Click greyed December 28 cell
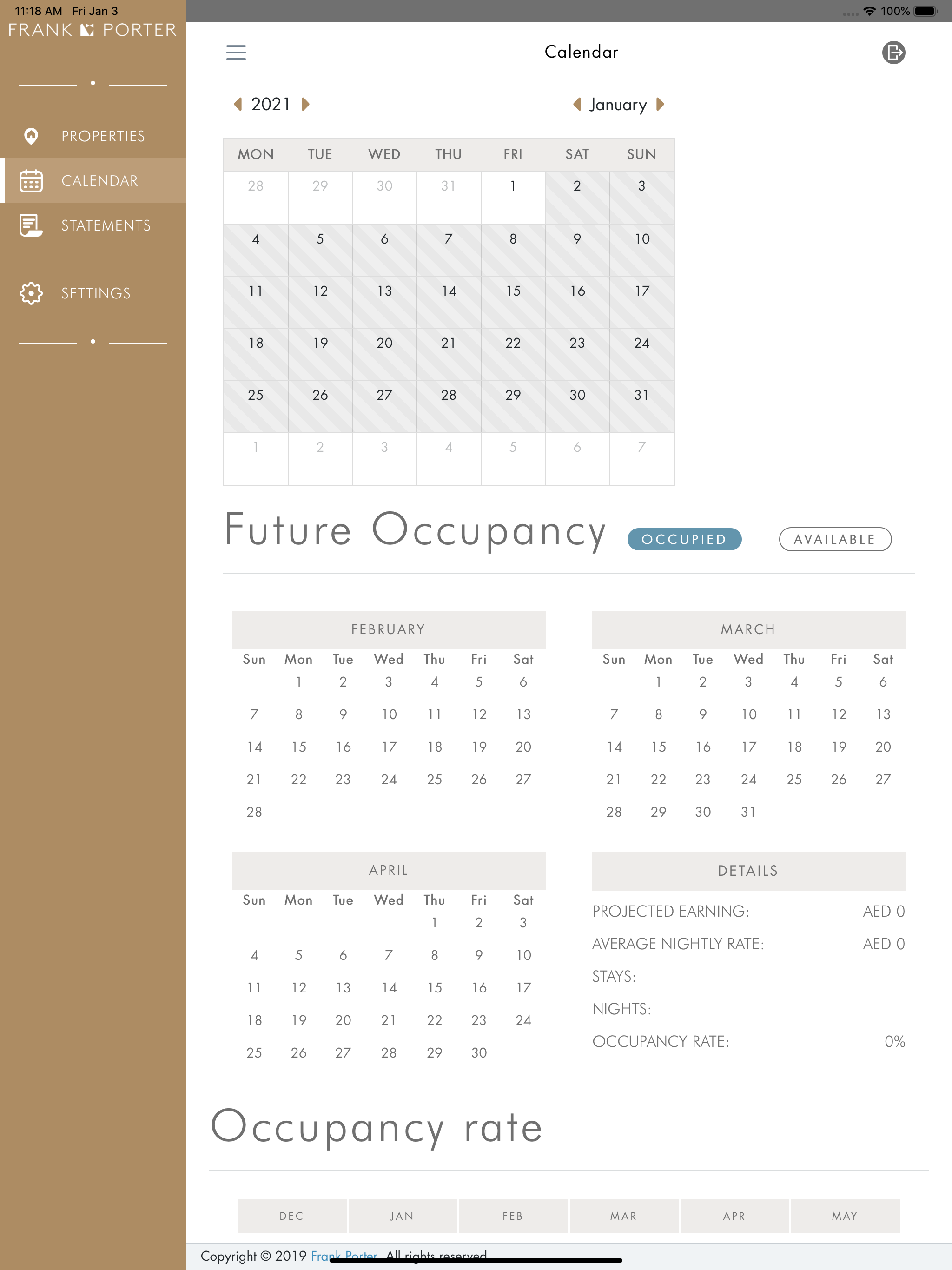This screenshot has height=1270, width=952. click(256, 198)
